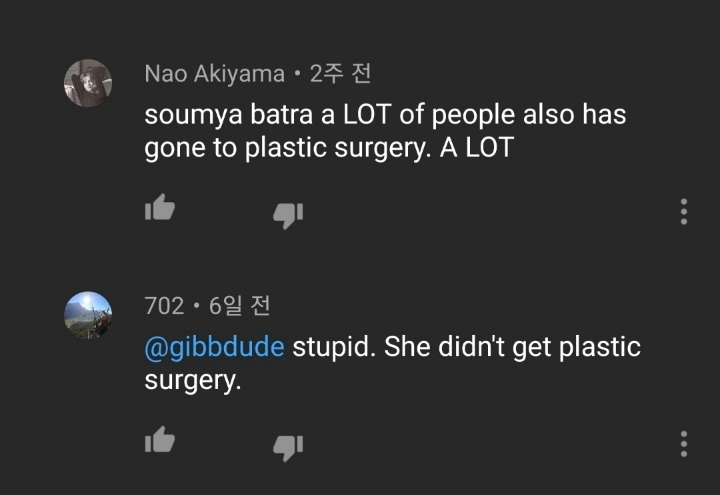Open the 702 username link
This screenshot has height=495, width=720.
[164, 306]
